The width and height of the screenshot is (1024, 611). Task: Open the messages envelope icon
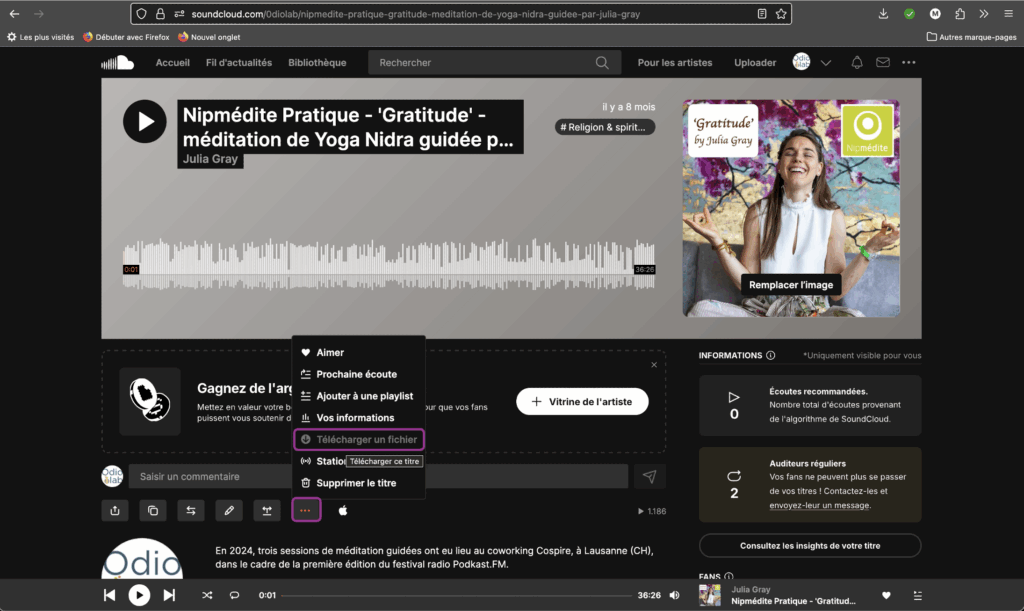click(x=883, y=63)
